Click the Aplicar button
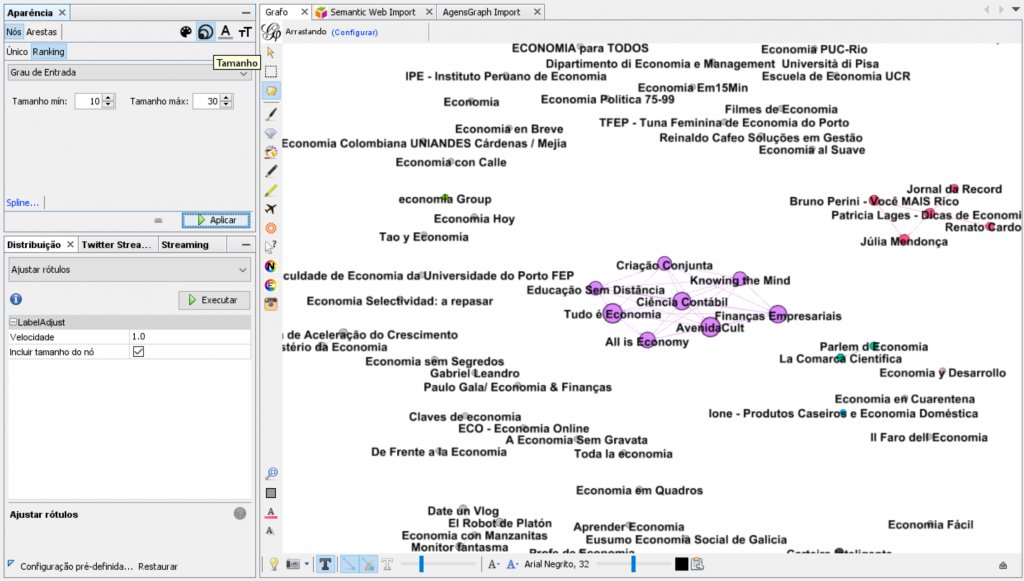Viewport: 1024px width, 581px height. tap(215, 220)
